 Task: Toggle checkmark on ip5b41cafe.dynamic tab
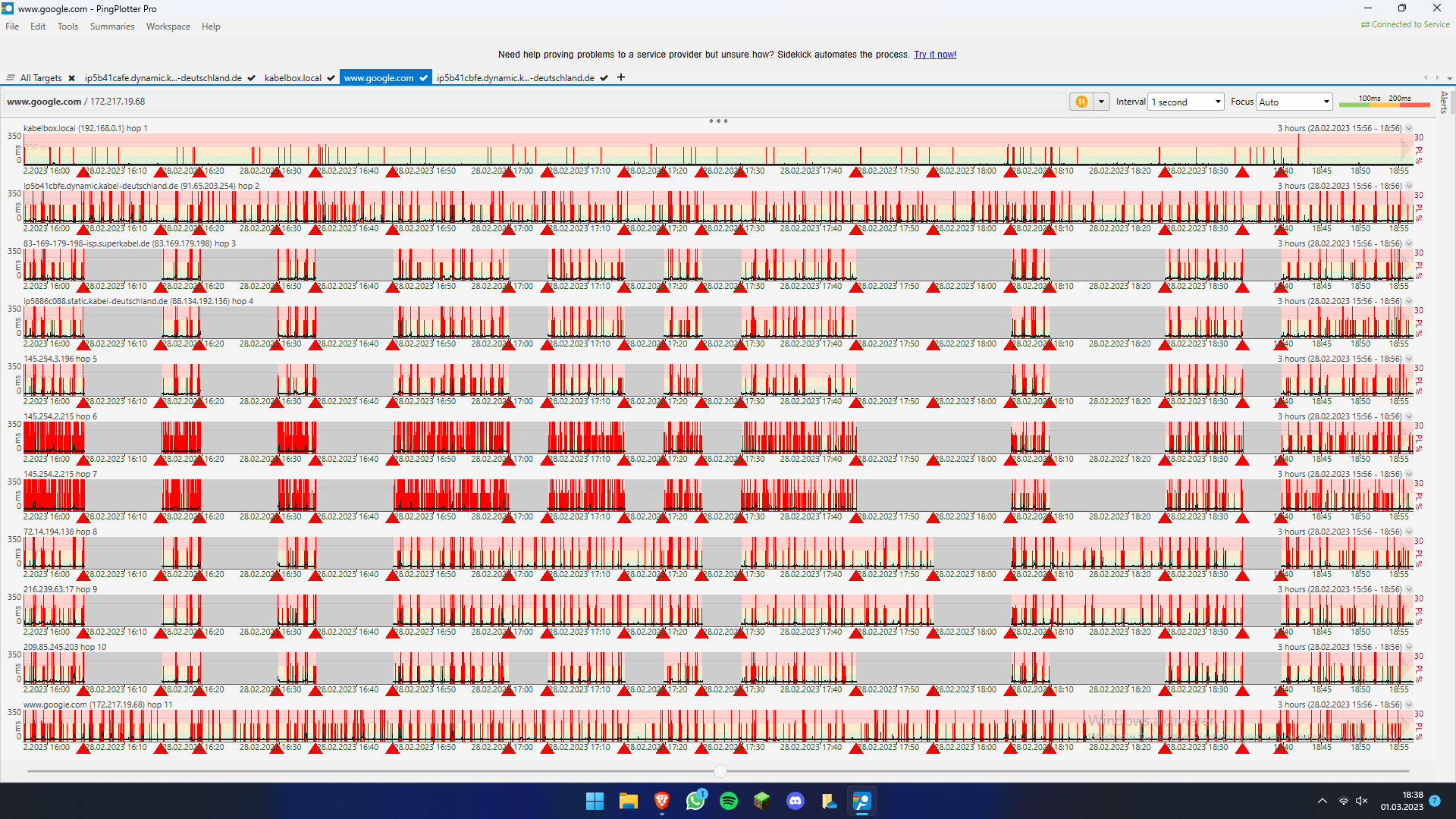251,78
